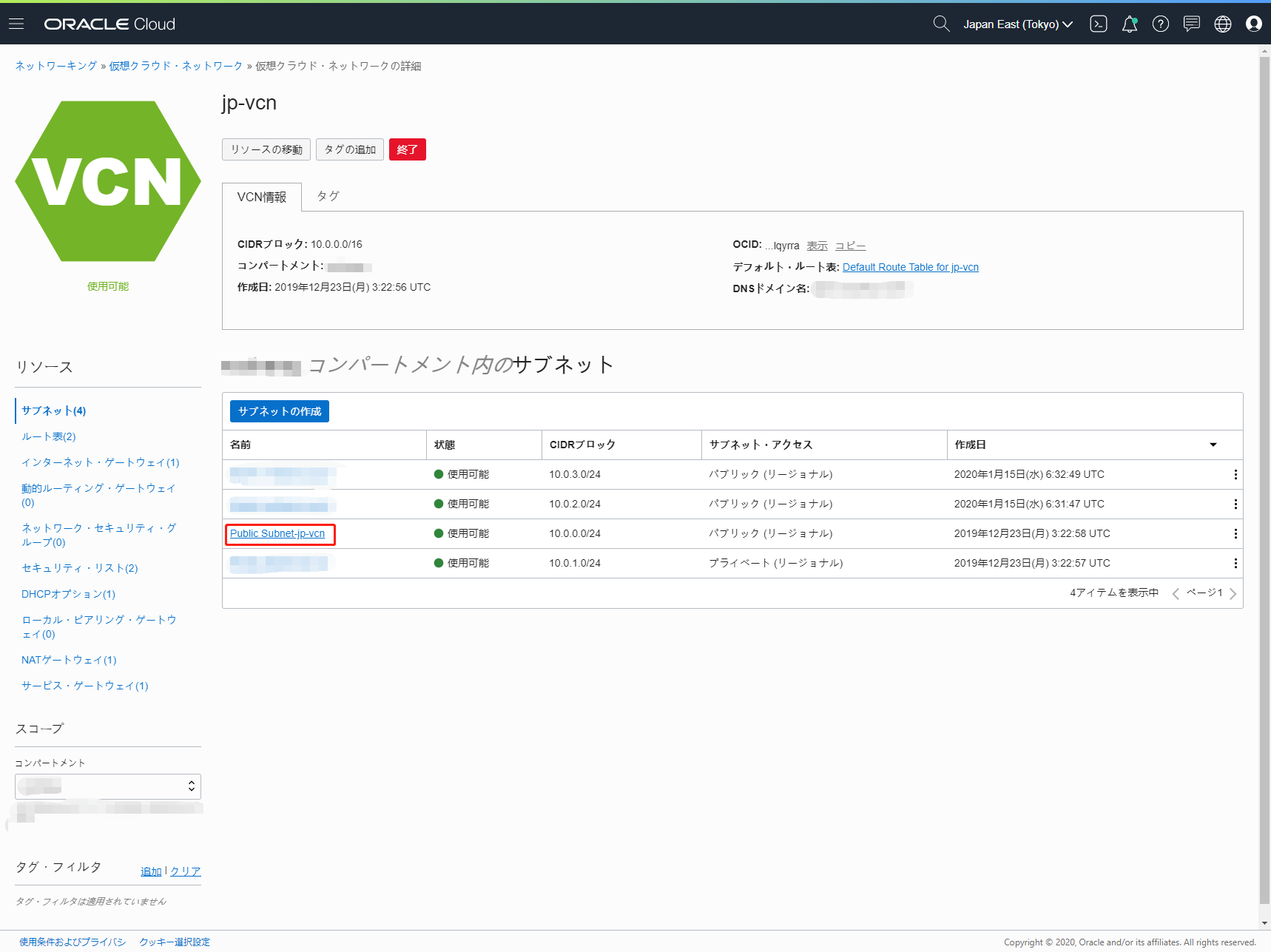Open the compartment scope dropdown

tap(108, 786)
